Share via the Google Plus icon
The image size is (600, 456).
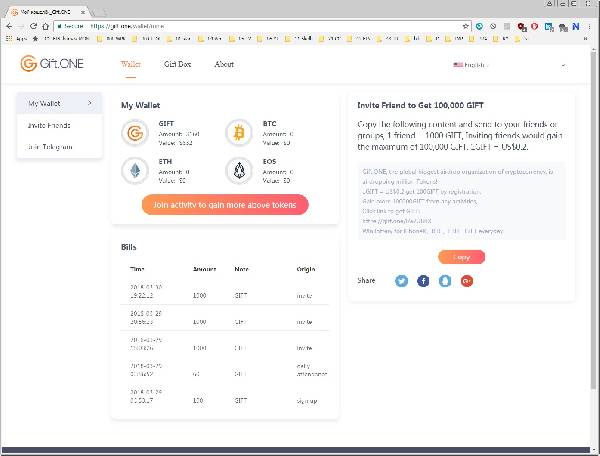(x=466, y=281)
